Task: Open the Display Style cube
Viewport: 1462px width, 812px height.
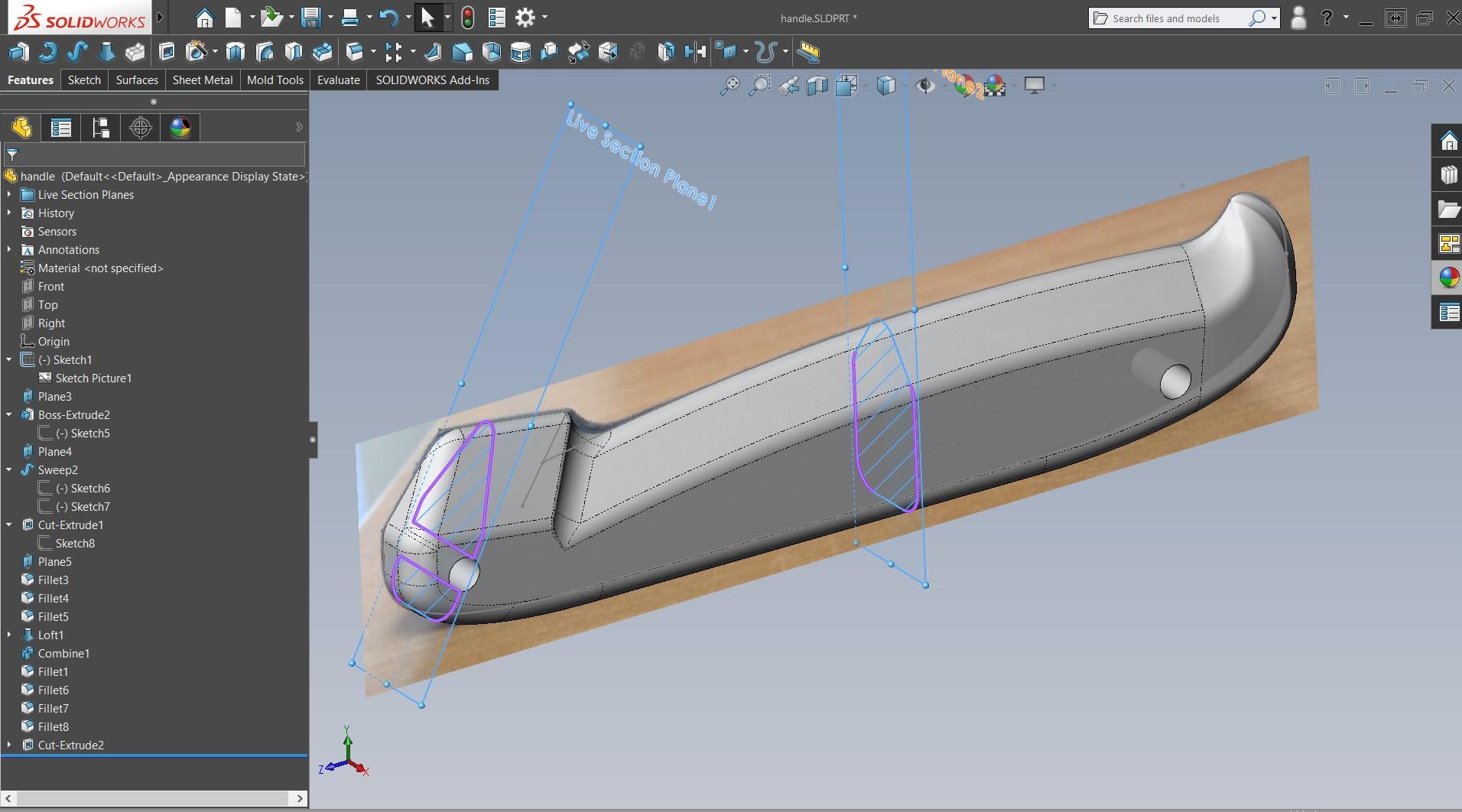Action: click(885, 86)
